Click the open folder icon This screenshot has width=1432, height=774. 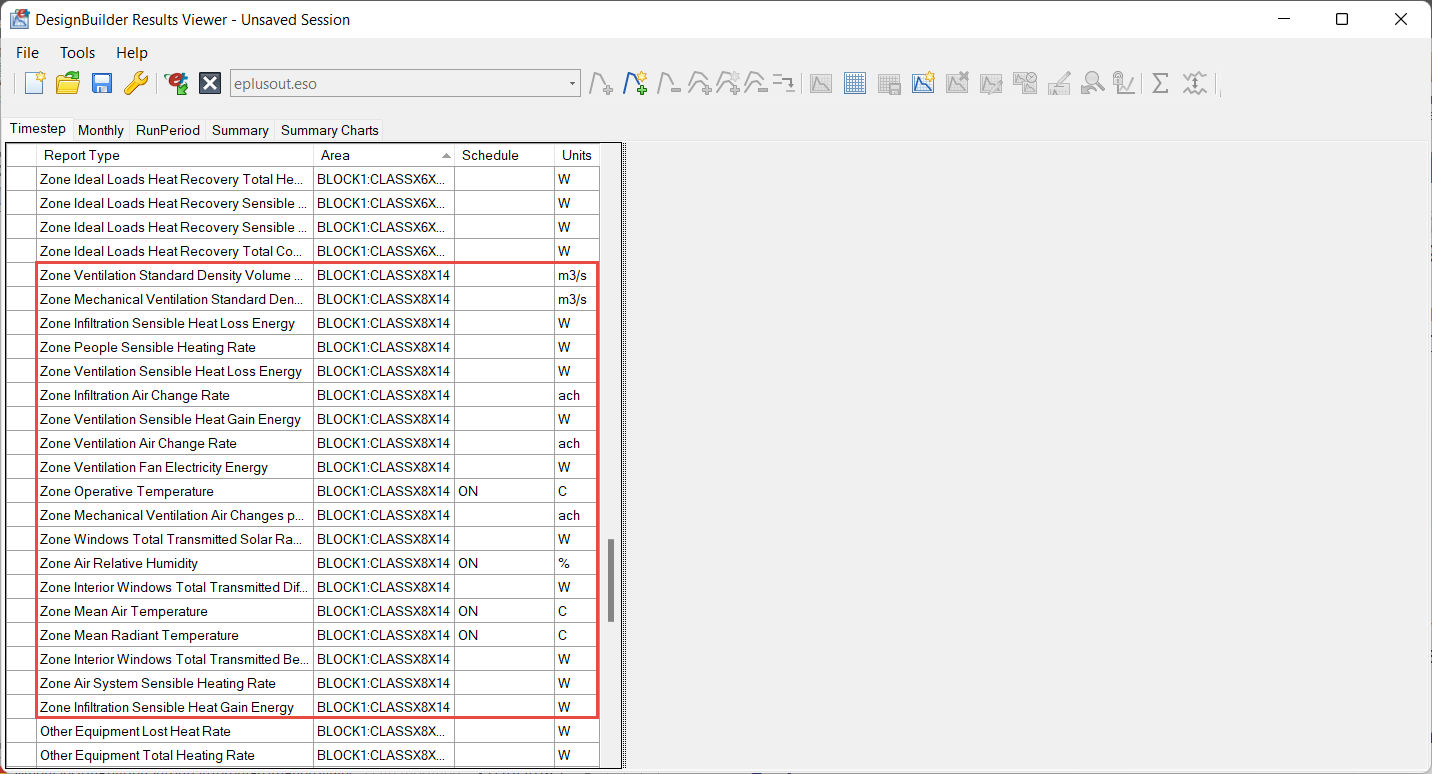pos(68,83)
